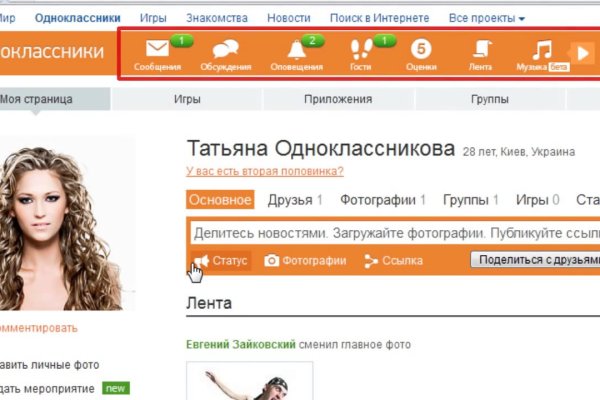This screenshot has width=600, height=400.
Task: Open the Музыка note icon
Action: (541, 49)
